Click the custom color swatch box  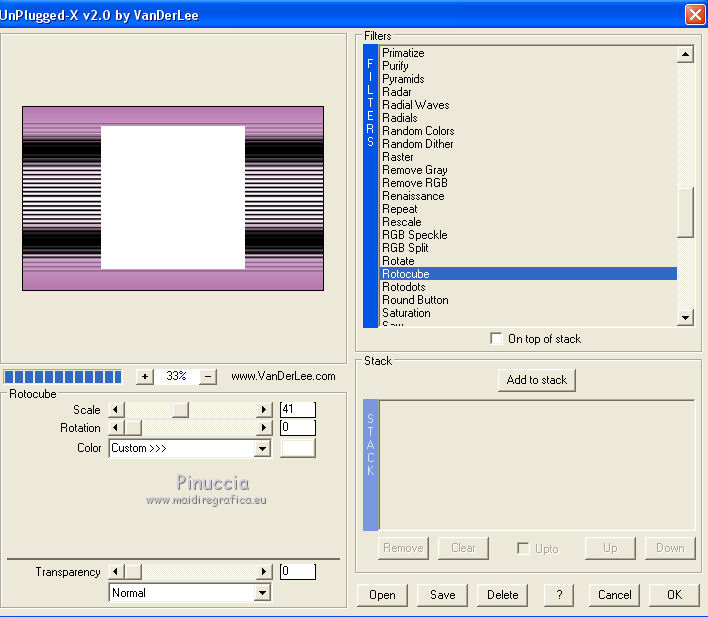[298, 448]
